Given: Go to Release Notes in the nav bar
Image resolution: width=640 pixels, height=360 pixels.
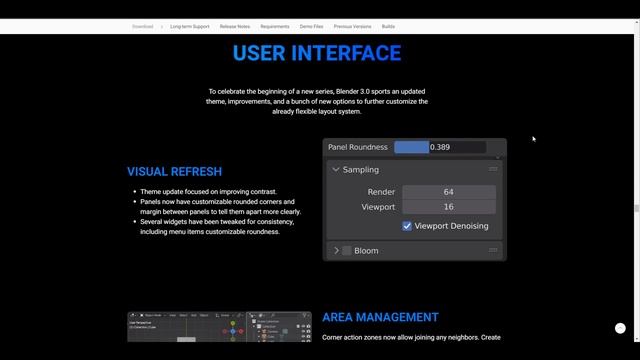Looking at the screenshot, I should coord(235,27).
